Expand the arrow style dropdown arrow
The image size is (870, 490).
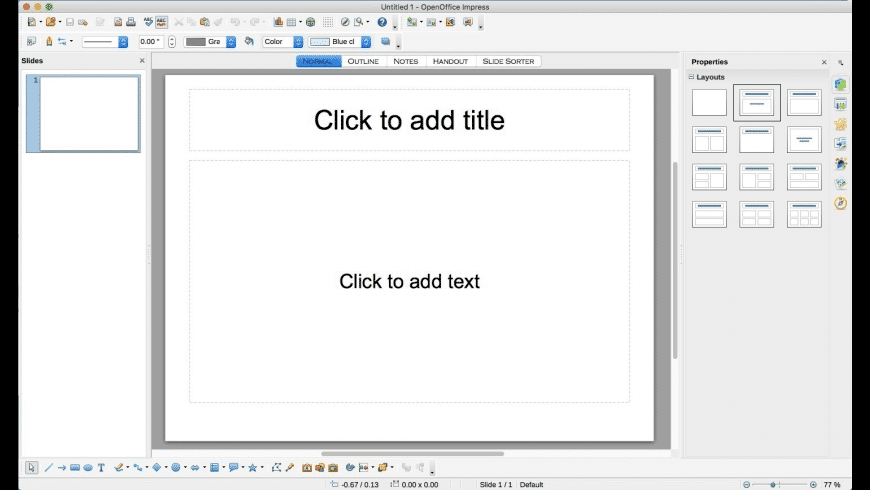71,42
